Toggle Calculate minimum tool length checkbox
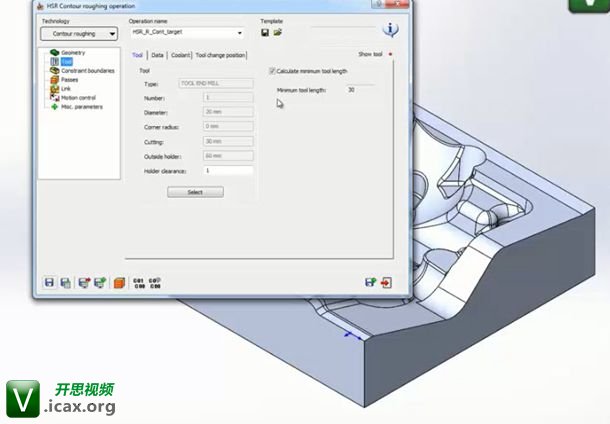The height and width of the screenshot is (424, 610). 272,71
